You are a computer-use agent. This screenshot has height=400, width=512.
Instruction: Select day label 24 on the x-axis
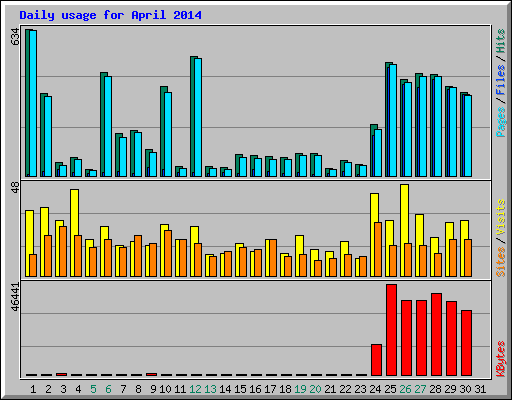pyautogui.click(x=375, y=389)
